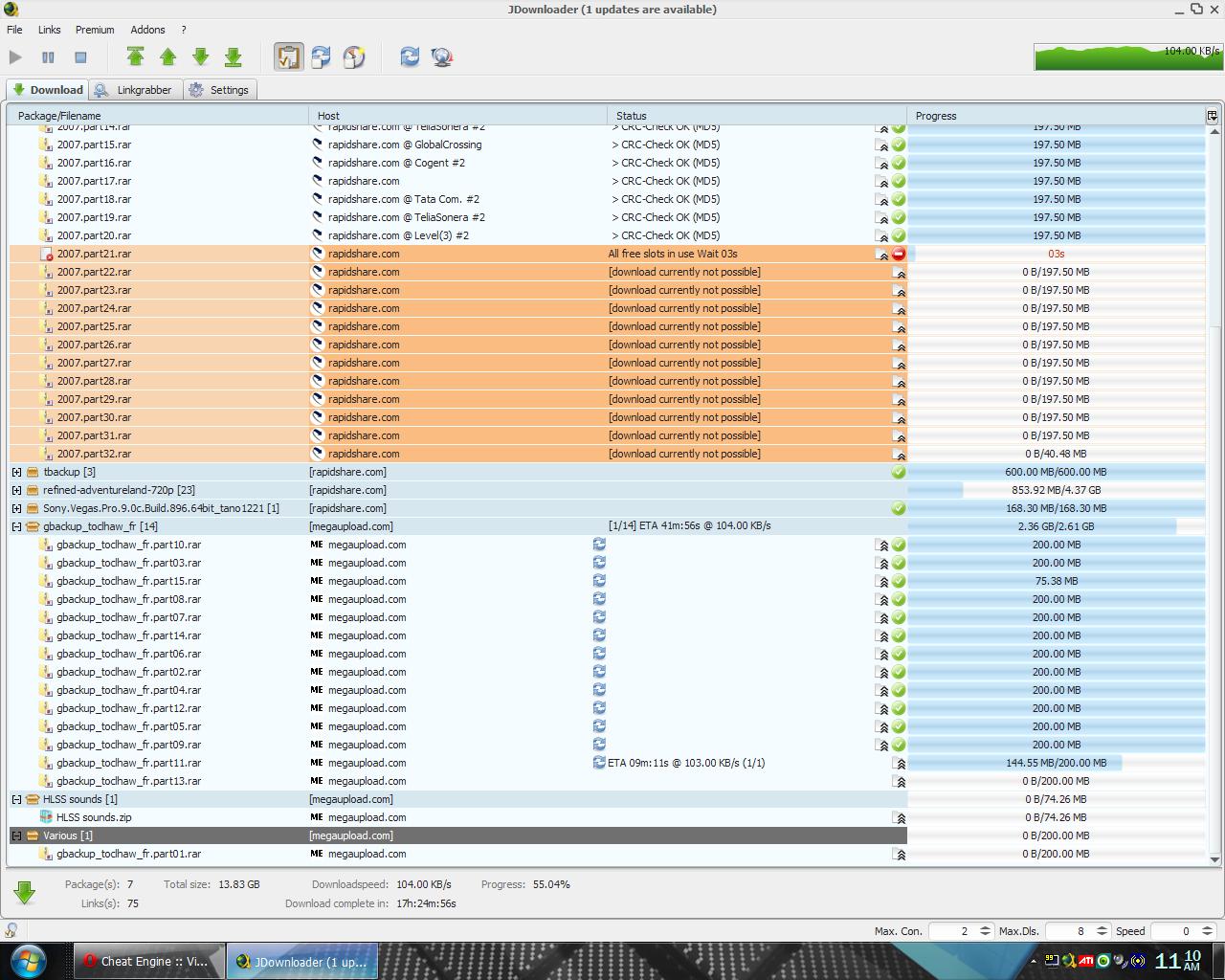
Task: Toggle the clipboard observer button
Action: pos(289,57)
